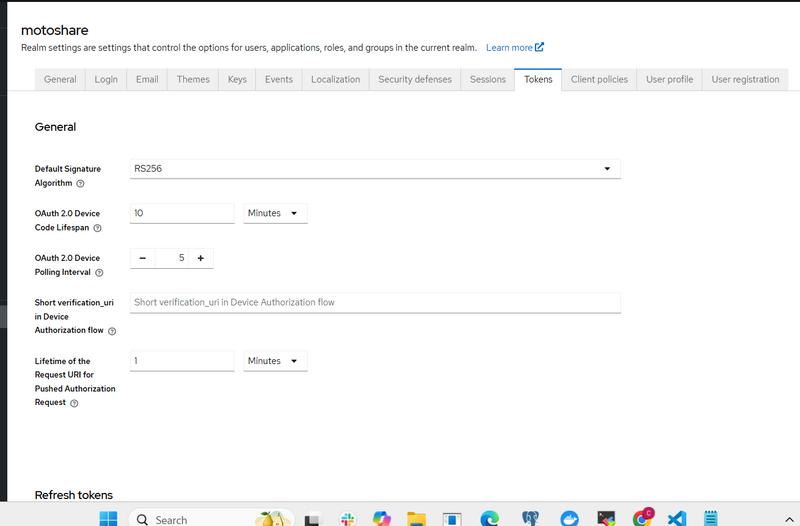Open Microsoft Edge from taskbar

489,519
